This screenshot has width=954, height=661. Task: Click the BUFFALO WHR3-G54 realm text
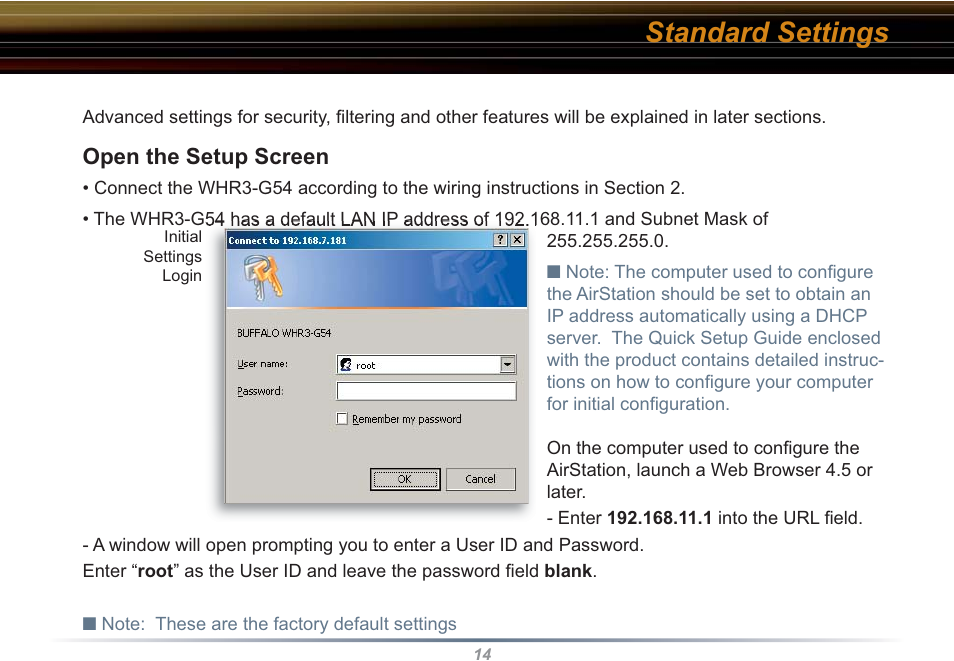click(x=284, y=333)
